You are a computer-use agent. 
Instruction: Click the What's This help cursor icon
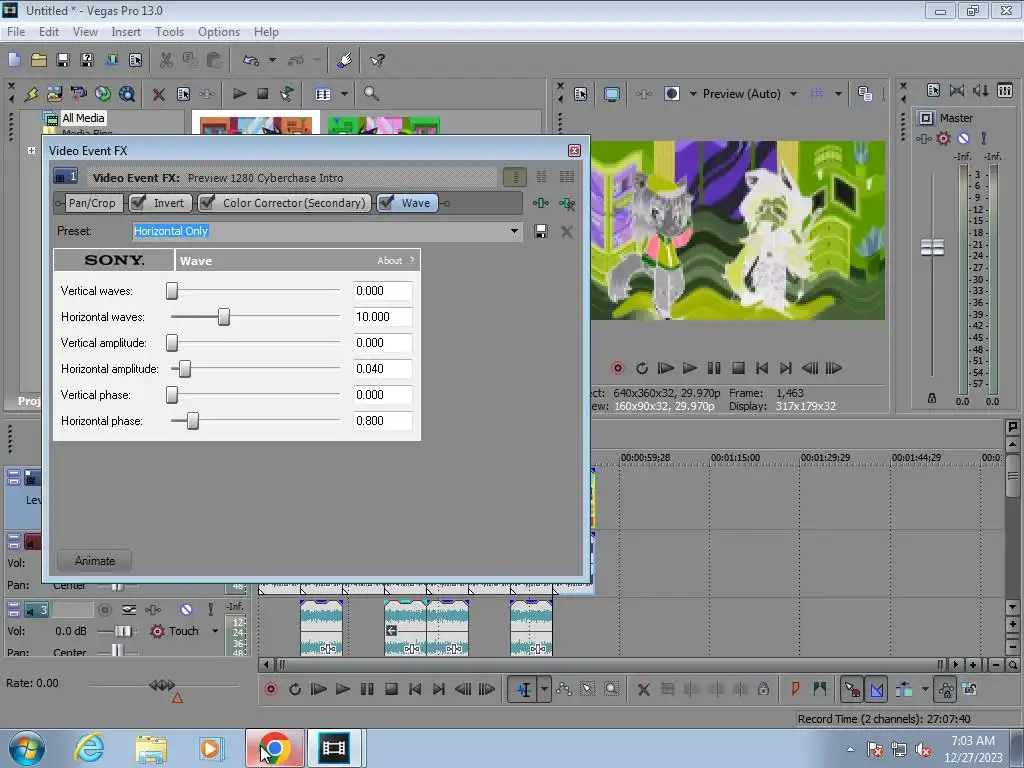coord(377,60)
